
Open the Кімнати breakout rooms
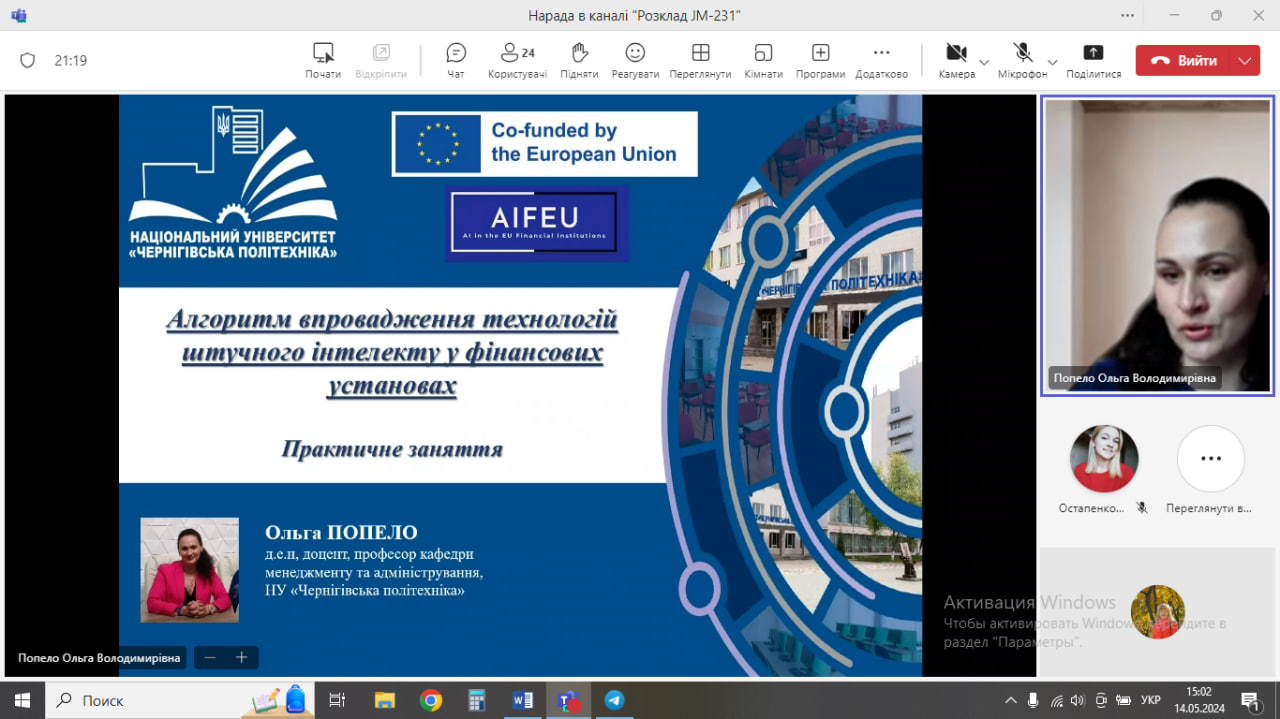click(x=763, y=60)
